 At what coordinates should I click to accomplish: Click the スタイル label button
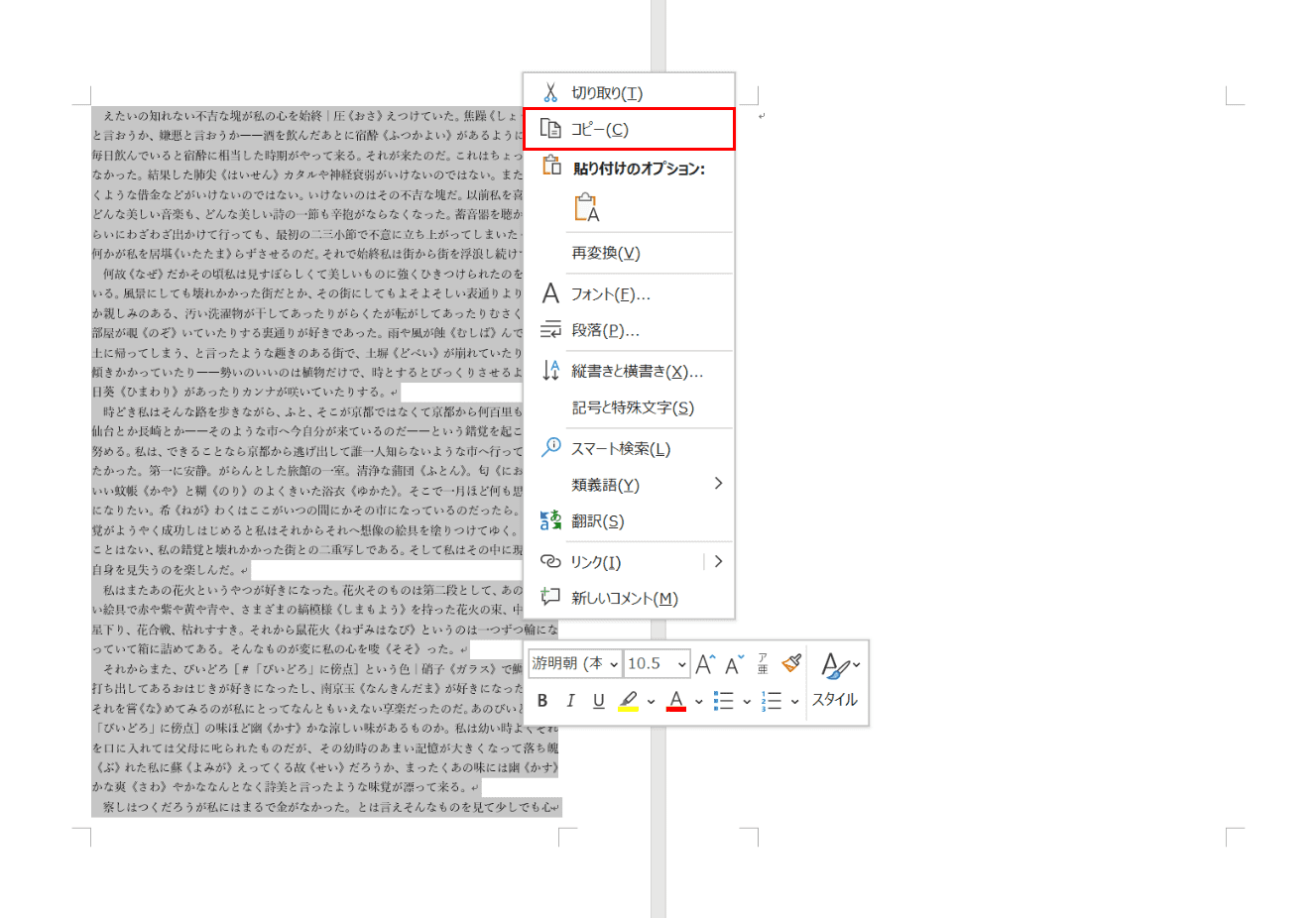(834, 700)
